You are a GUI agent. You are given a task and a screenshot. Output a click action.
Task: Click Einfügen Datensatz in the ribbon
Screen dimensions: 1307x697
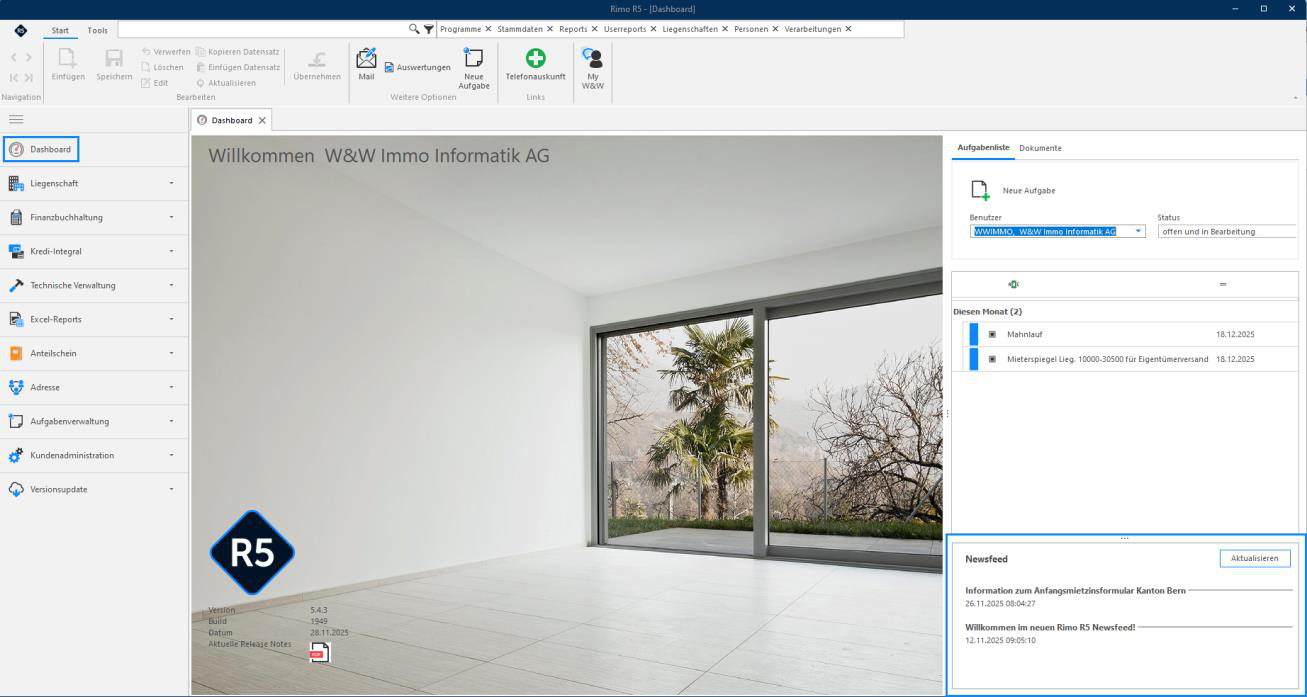click(x=237, y=67)
